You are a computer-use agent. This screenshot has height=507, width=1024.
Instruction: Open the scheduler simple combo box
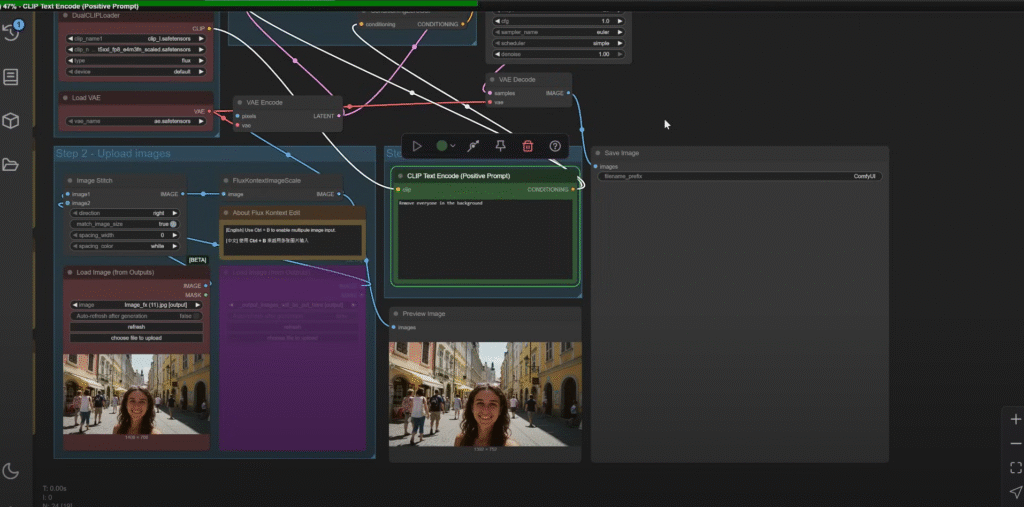[x=558, y=43]
